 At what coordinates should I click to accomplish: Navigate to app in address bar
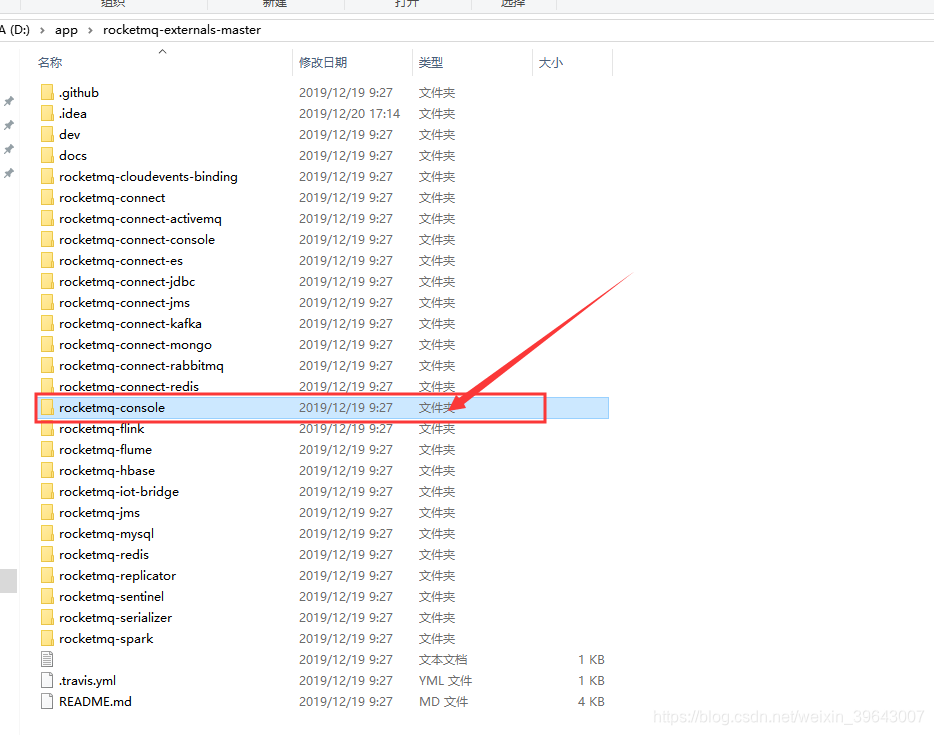[66, 30]
